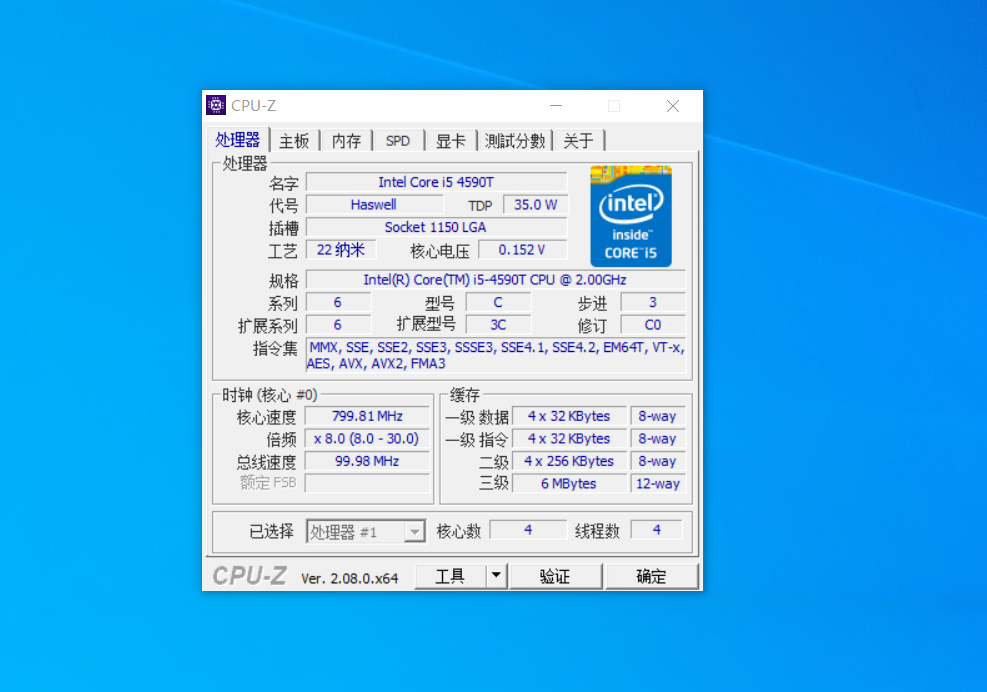The image size is (987, 692).
Task: Click the 扩展系列 value '6'
Action: tap(338, 325)
